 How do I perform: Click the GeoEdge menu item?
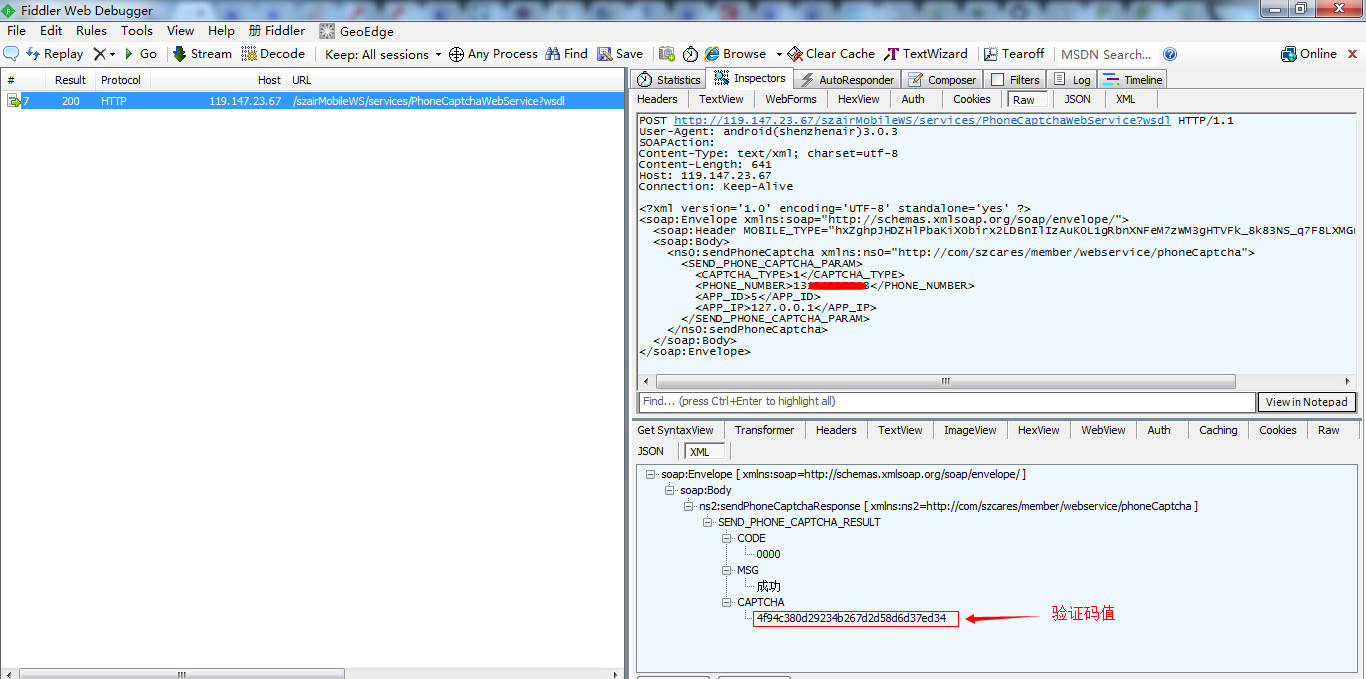(356, 31)
